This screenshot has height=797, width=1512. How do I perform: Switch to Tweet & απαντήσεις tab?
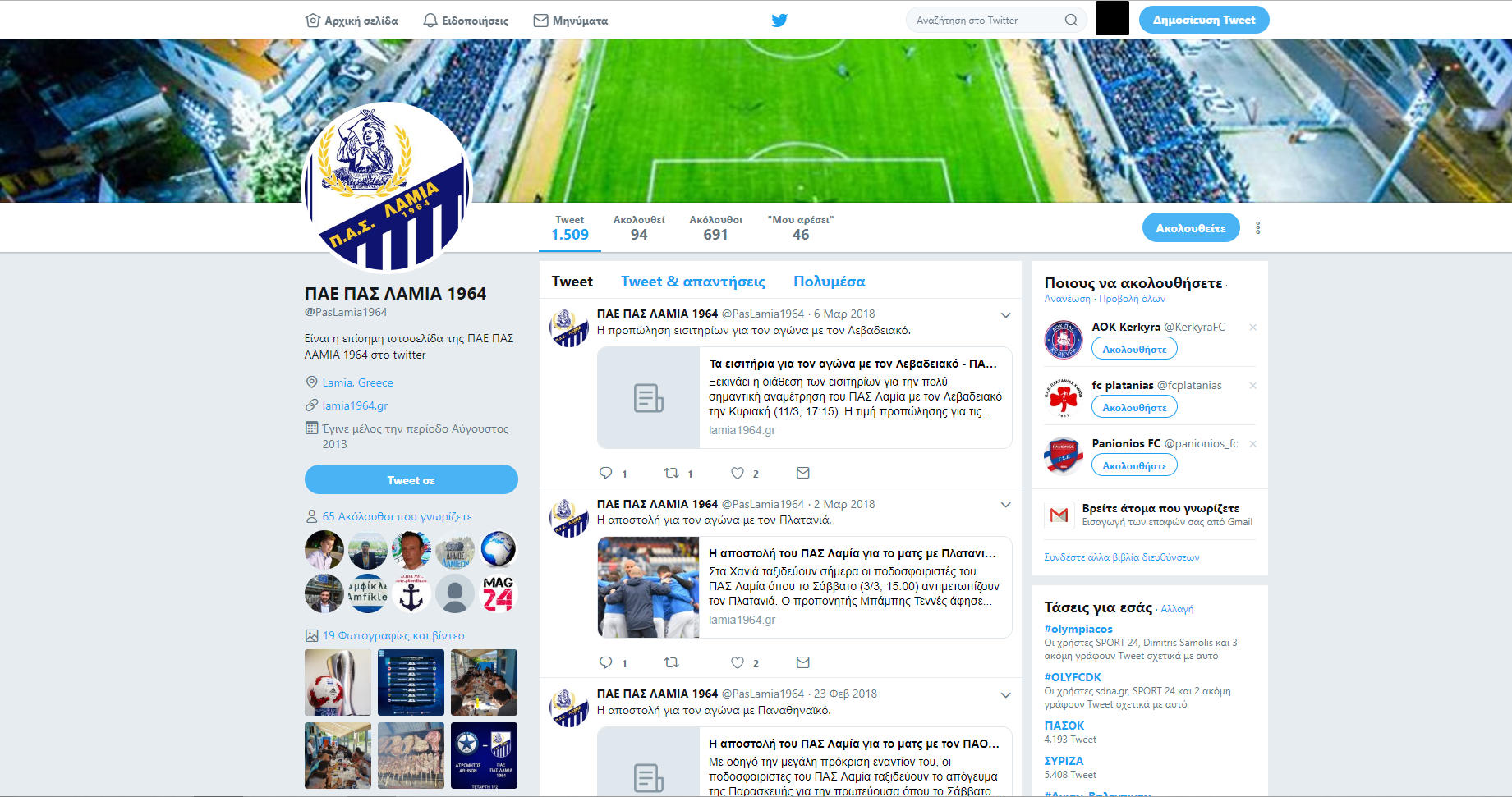click(x=693, y=282)
